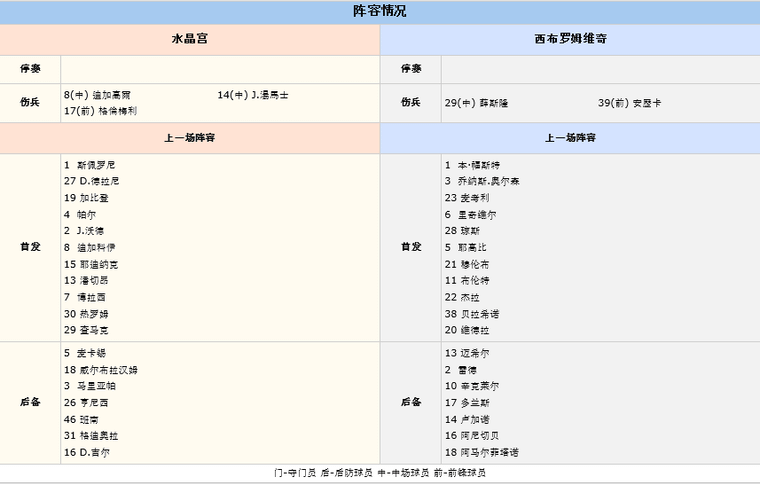This screenshot has height=484, width=760.
Task: Select substitute 26 亨尼西
Action: pos(86,403)
